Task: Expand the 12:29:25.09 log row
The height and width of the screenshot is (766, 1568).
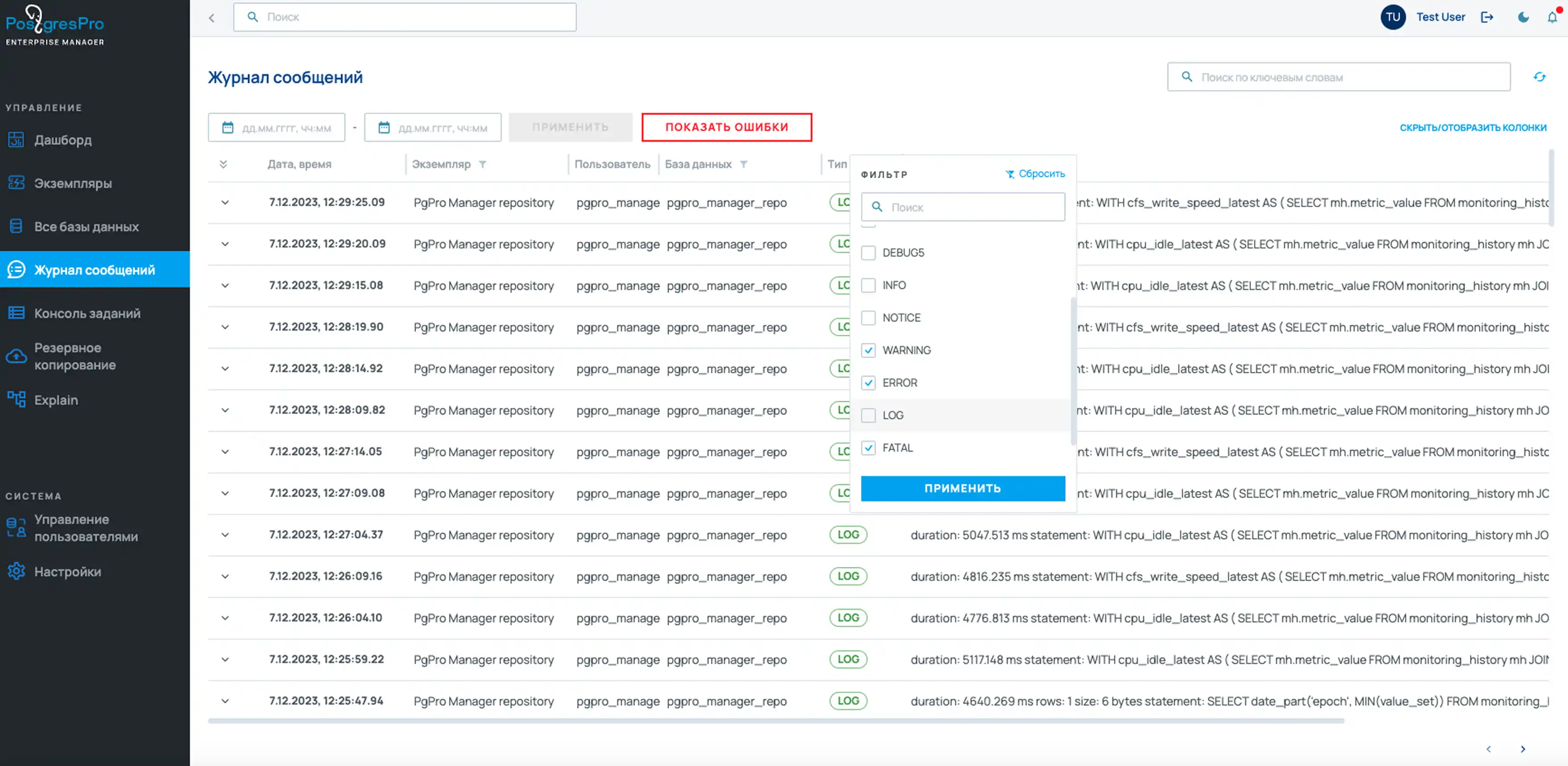Action: (225, 203)
